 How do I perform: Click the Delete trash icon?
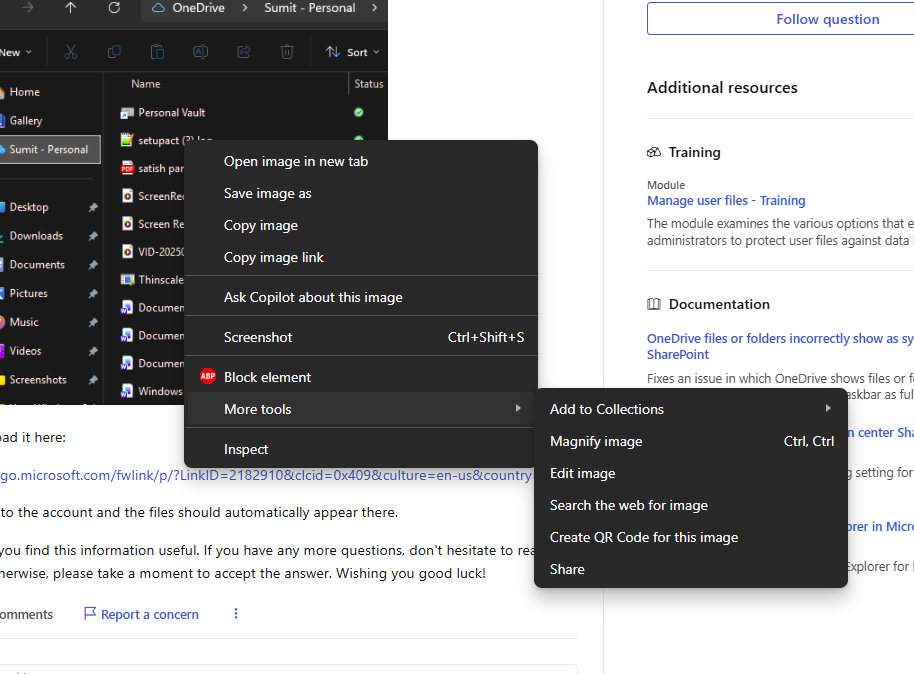click(x=287, y=52)
